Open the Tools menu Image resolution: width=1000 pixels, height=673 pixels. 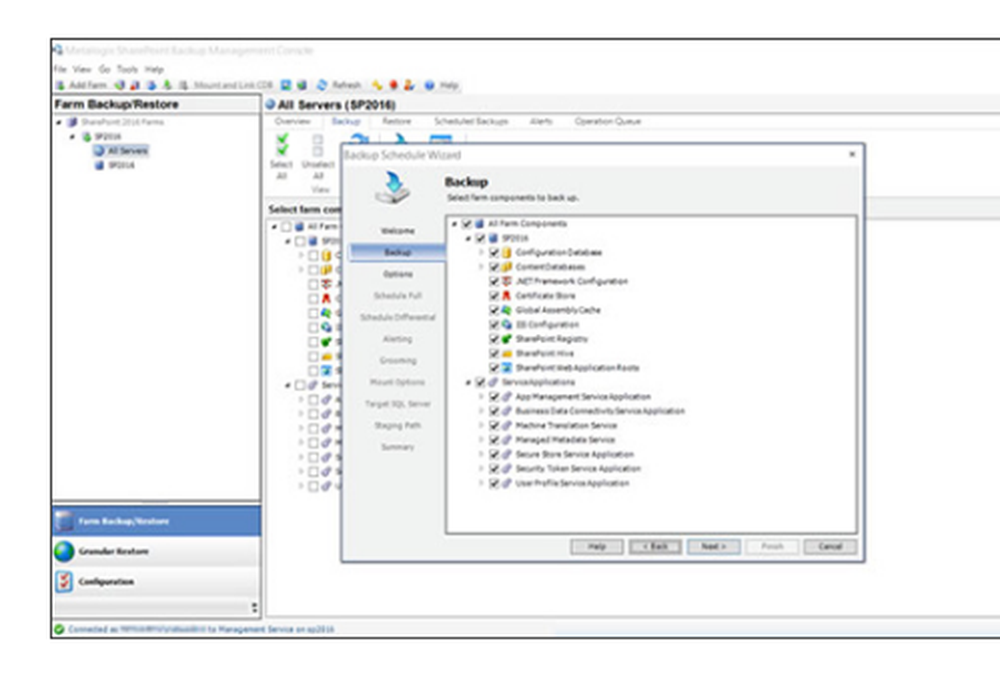(x=127, y=69)
